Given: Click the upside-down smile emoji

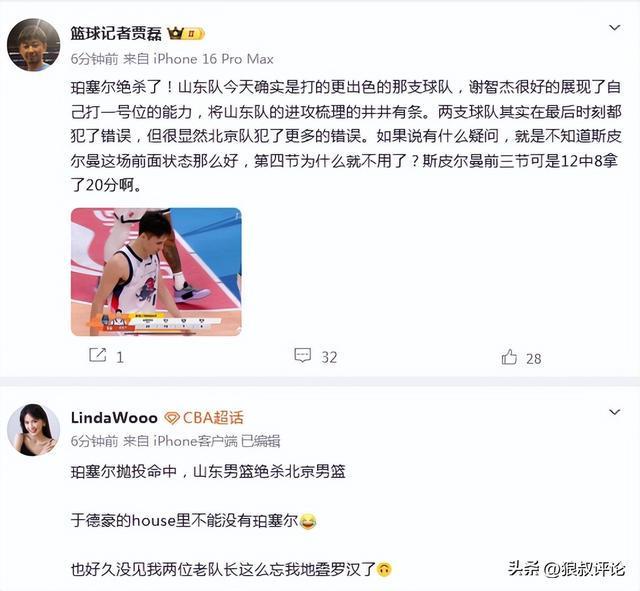Looking at the screenshot, I should click(384, 569).
